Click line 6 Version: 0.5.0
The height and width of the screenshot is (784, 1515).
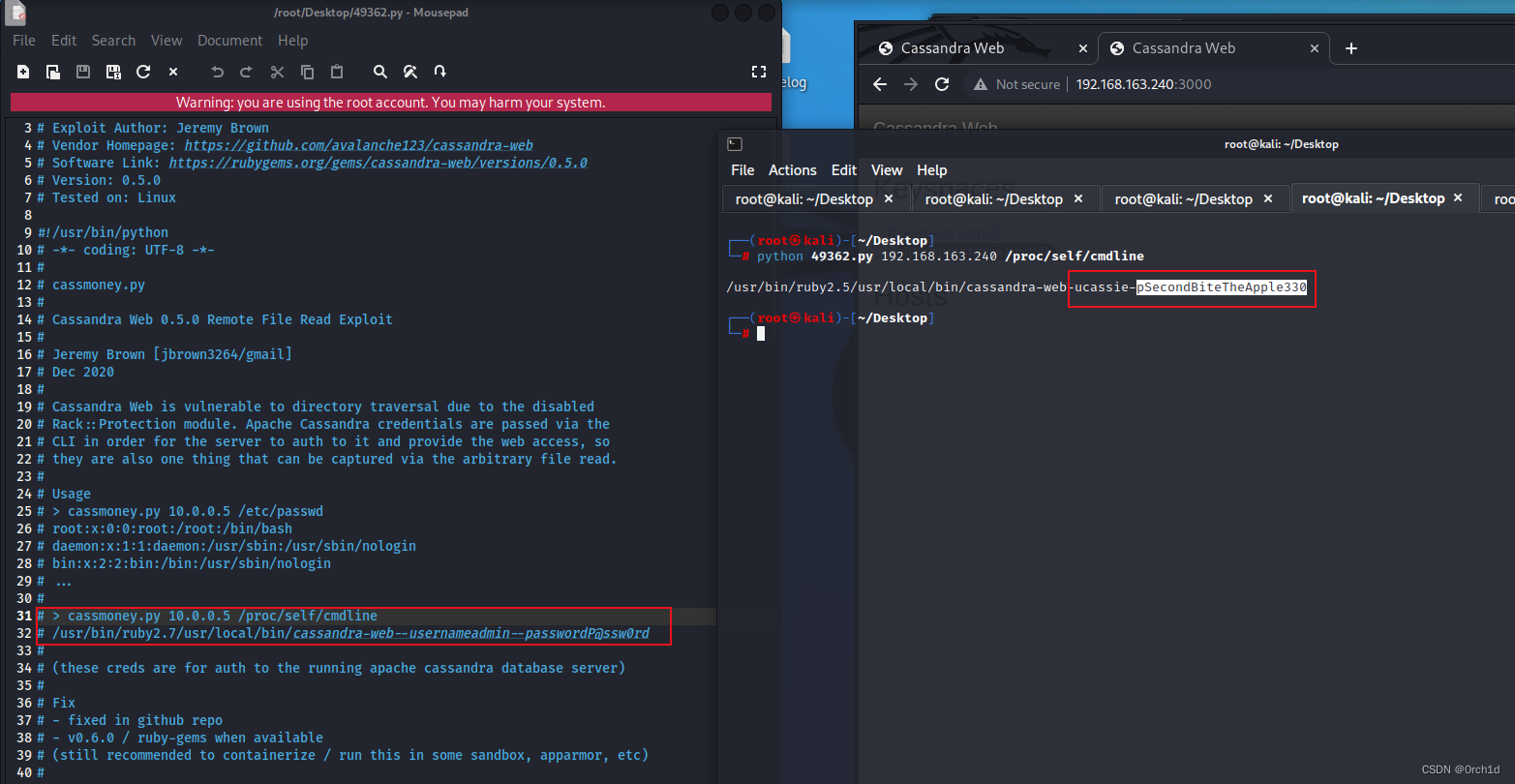point(99,180)
